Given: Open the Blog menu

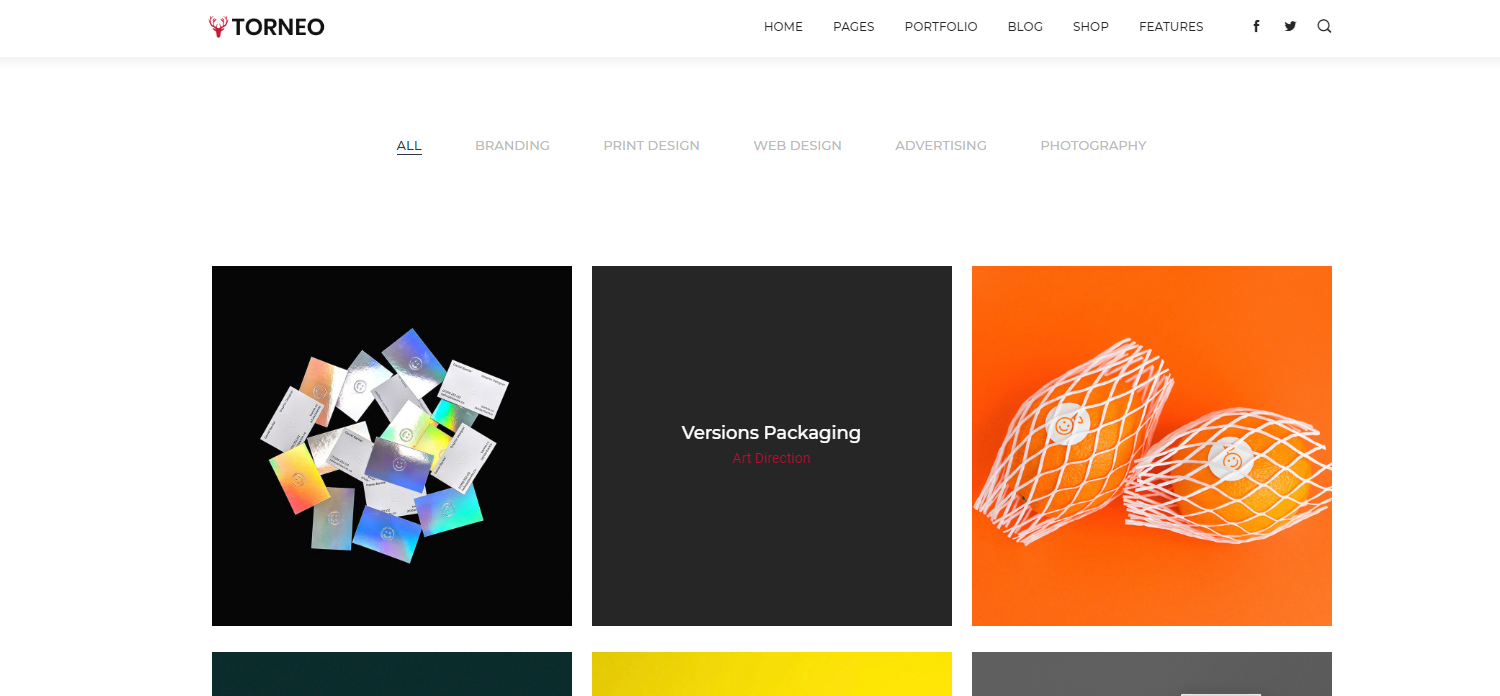Looking at the screenshot, I should coord(1025,27).
